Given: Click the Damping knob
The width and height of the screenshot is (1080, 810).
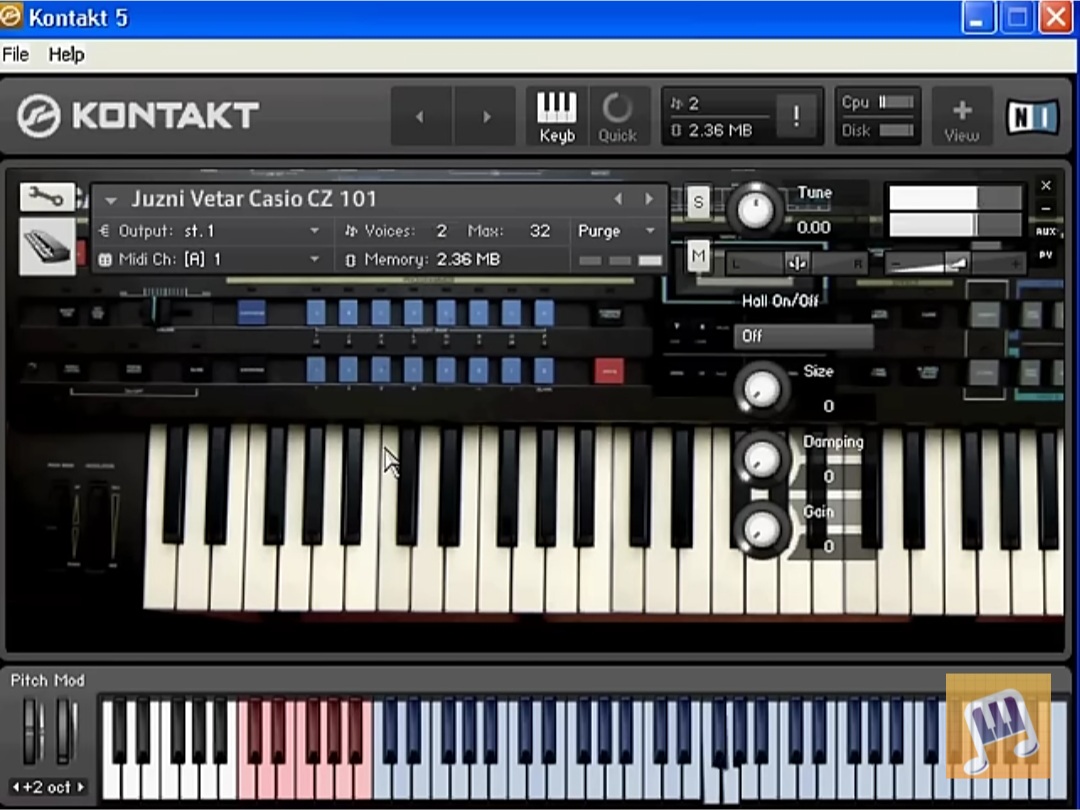Looking at the screenshot, I should (x=760, y=458).
